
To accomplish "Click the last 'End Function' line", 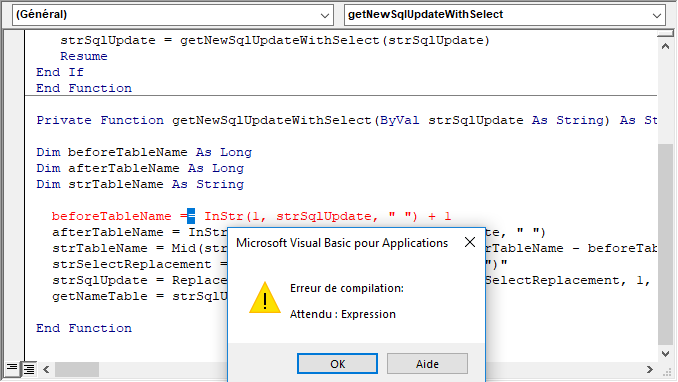I will [x=84, y=328].
